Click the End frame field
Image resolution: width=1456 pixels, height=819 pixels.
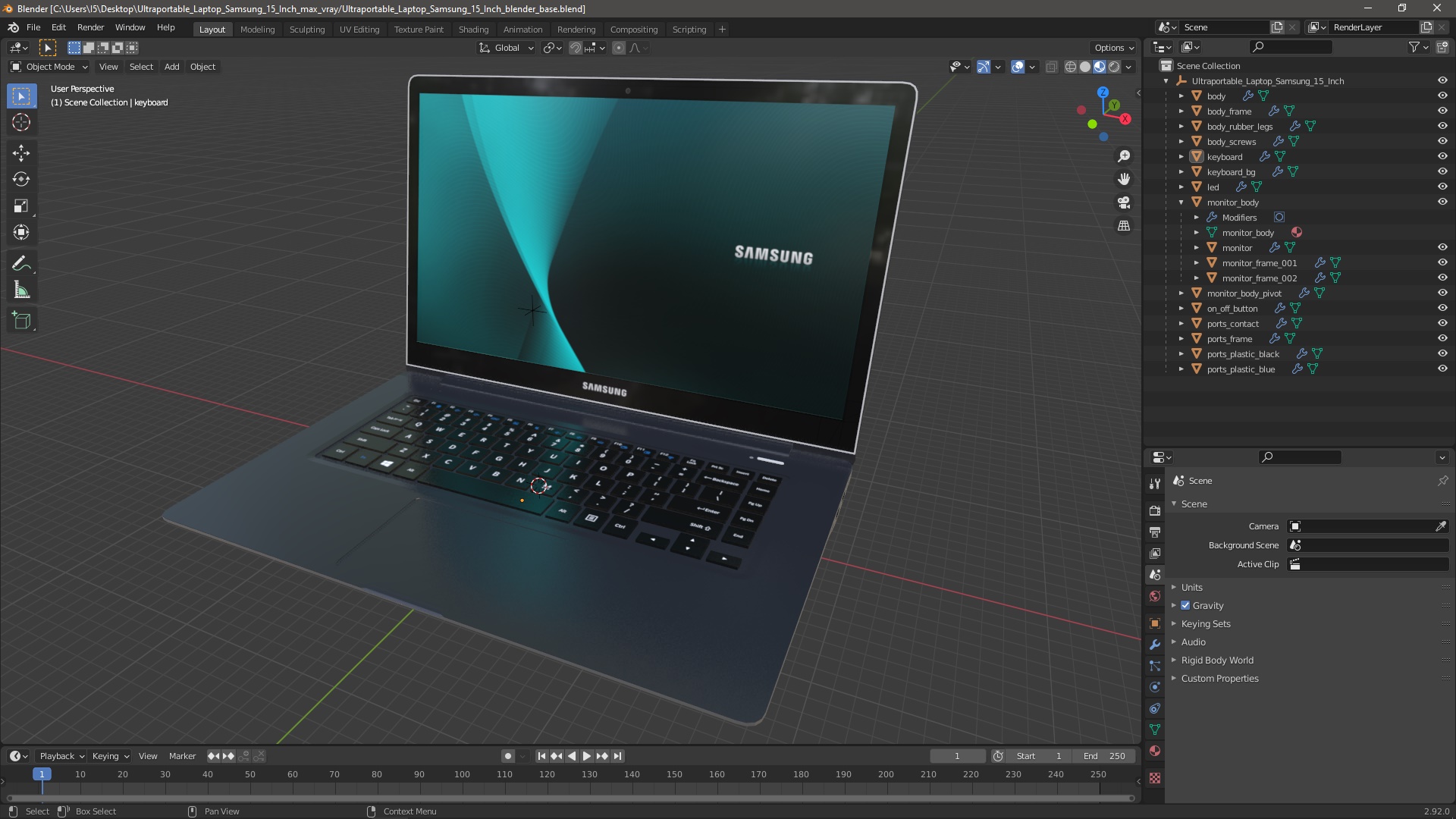1104,756
